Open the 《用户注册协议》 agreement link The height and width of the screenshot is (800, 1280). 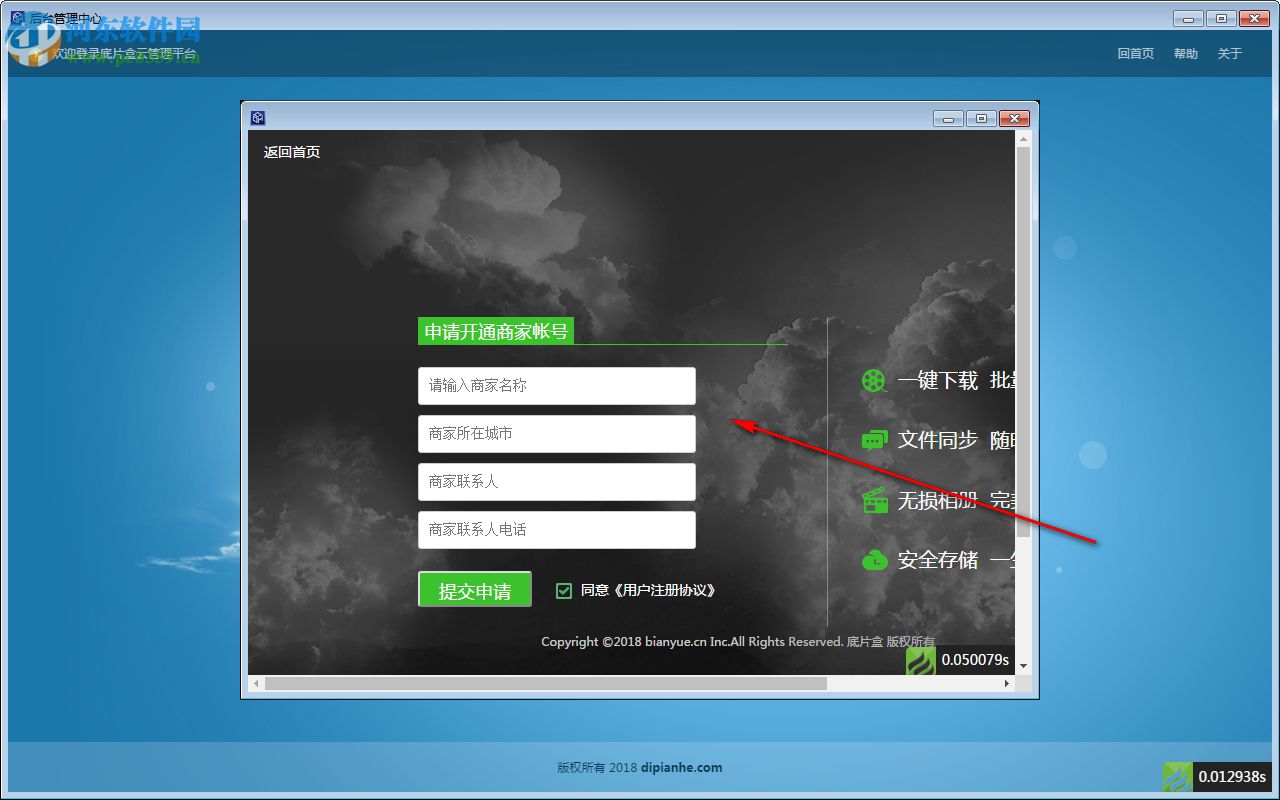(x=663, y=590)
